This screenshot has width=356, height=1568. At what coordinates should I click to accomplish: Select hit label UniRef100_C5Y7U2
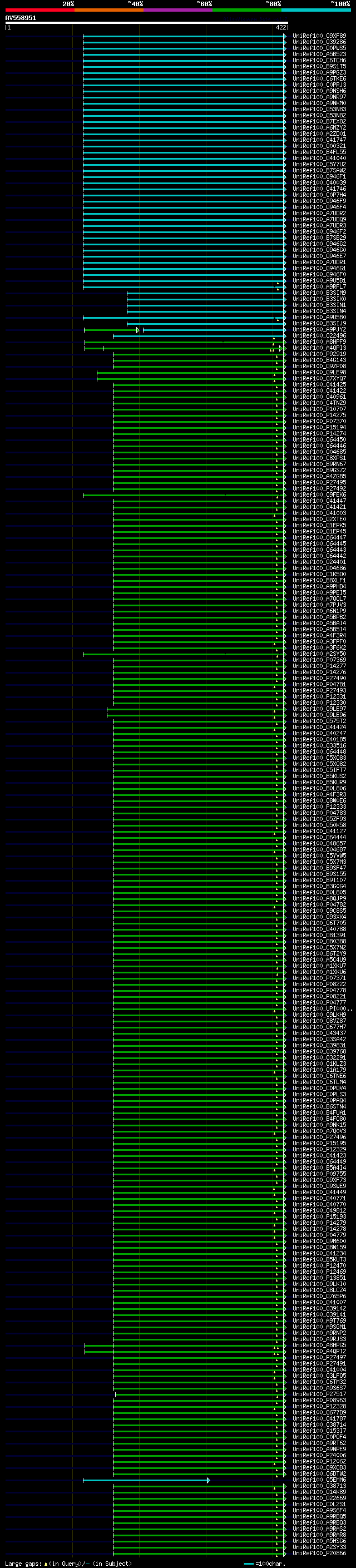pyautogui.click(x=319, y=164)
